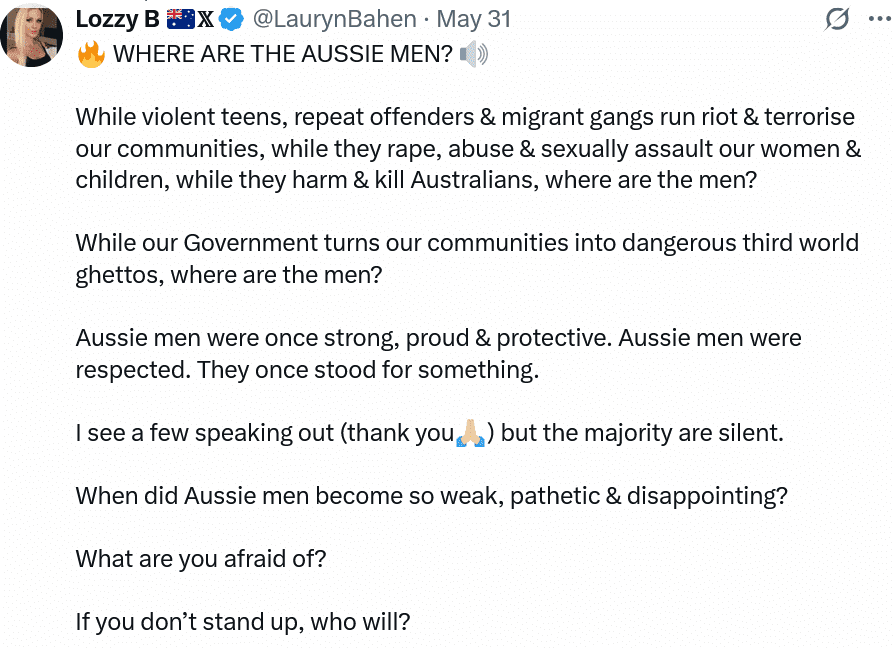
Task: Click the Grok explain post icon
Action: click(837, 19)
